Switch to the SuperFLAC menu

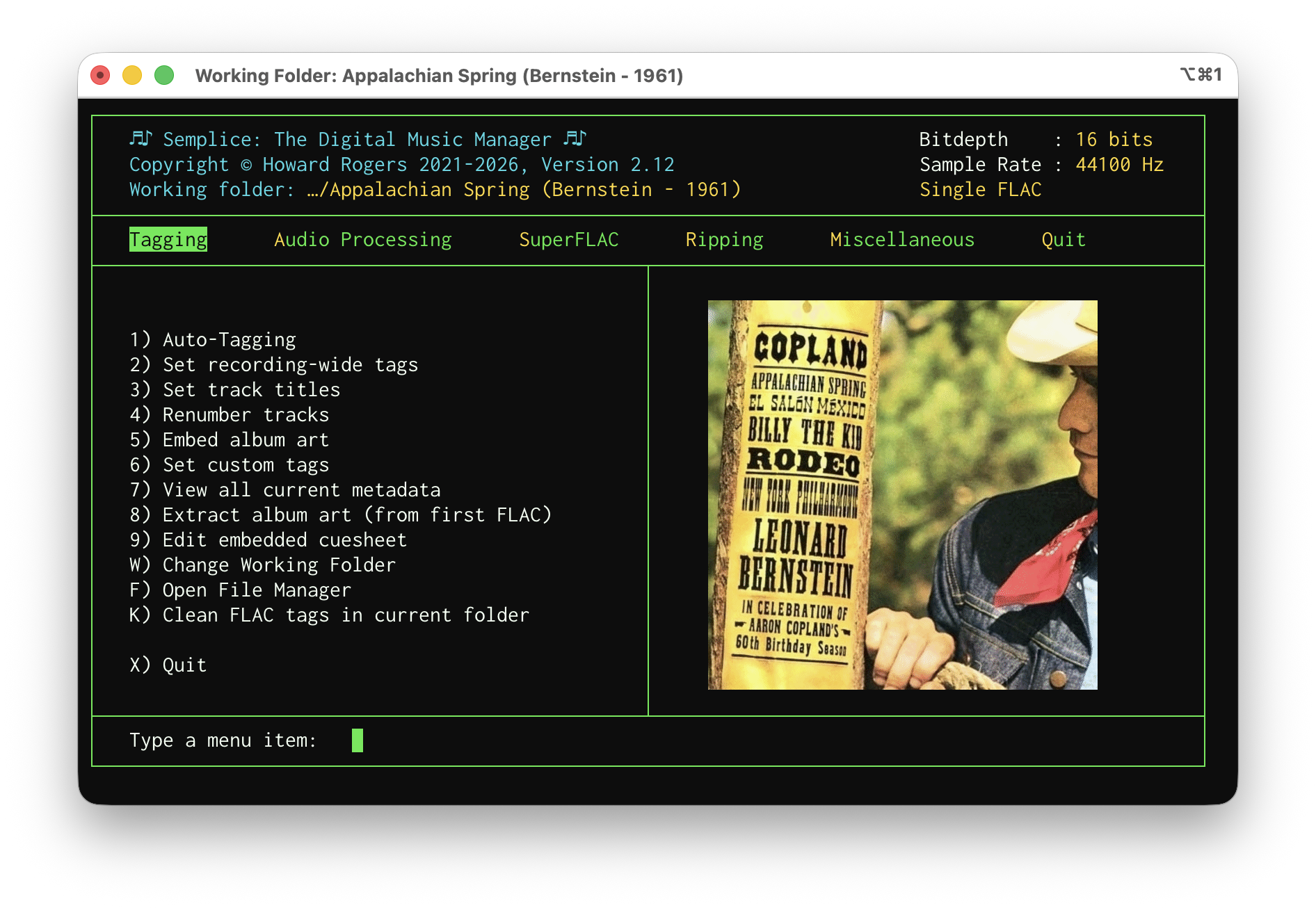pos(568,240)
